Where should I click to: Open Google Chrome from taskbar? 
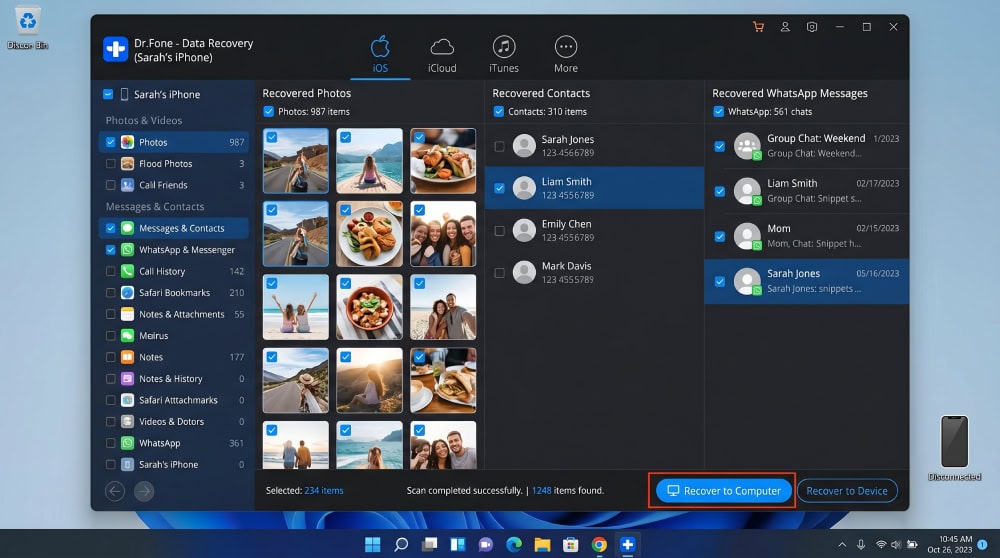click(x=599, y=544)
